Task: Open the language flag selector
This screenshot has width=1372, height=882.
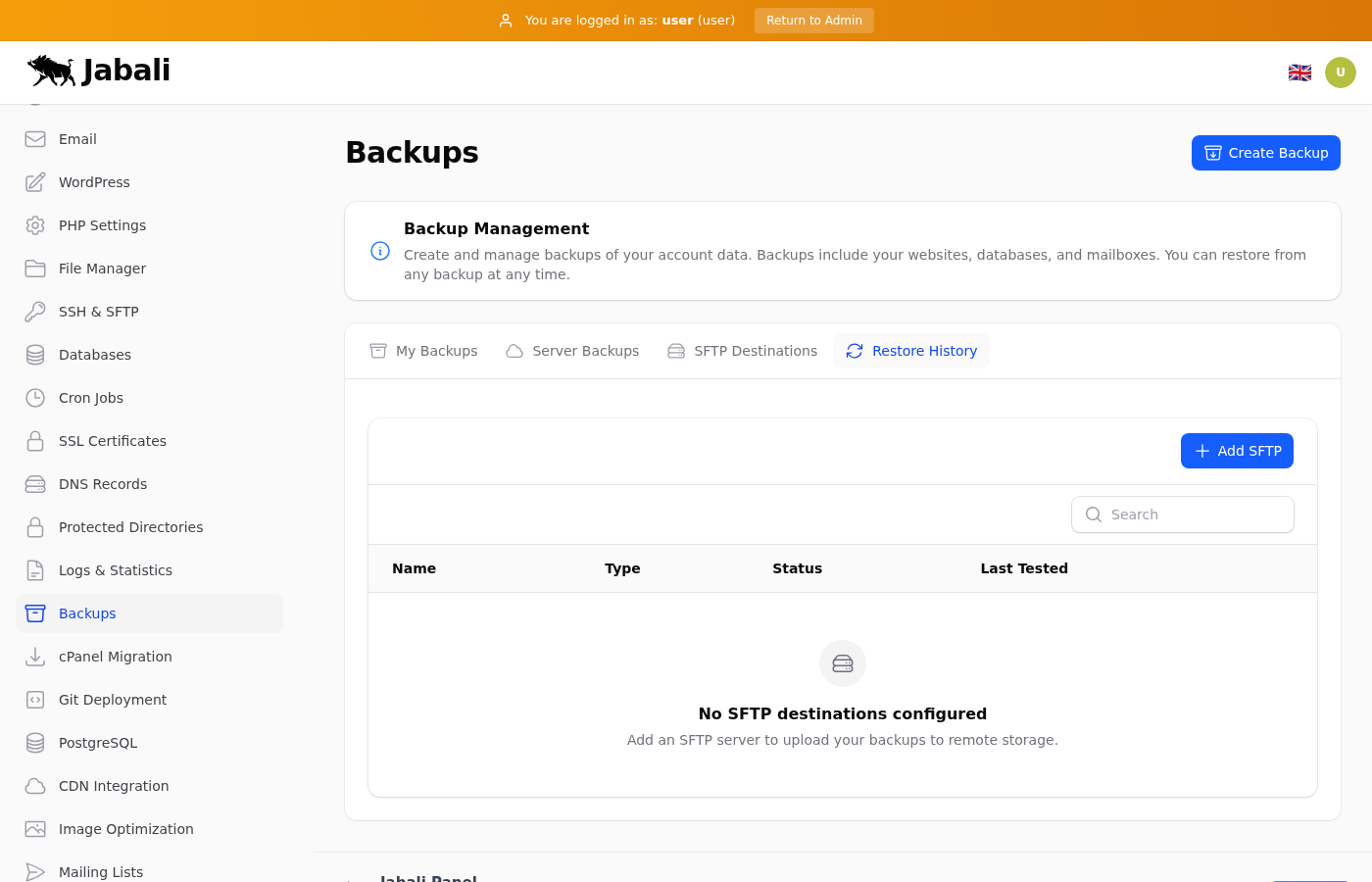Action: tap(1299, 73)
